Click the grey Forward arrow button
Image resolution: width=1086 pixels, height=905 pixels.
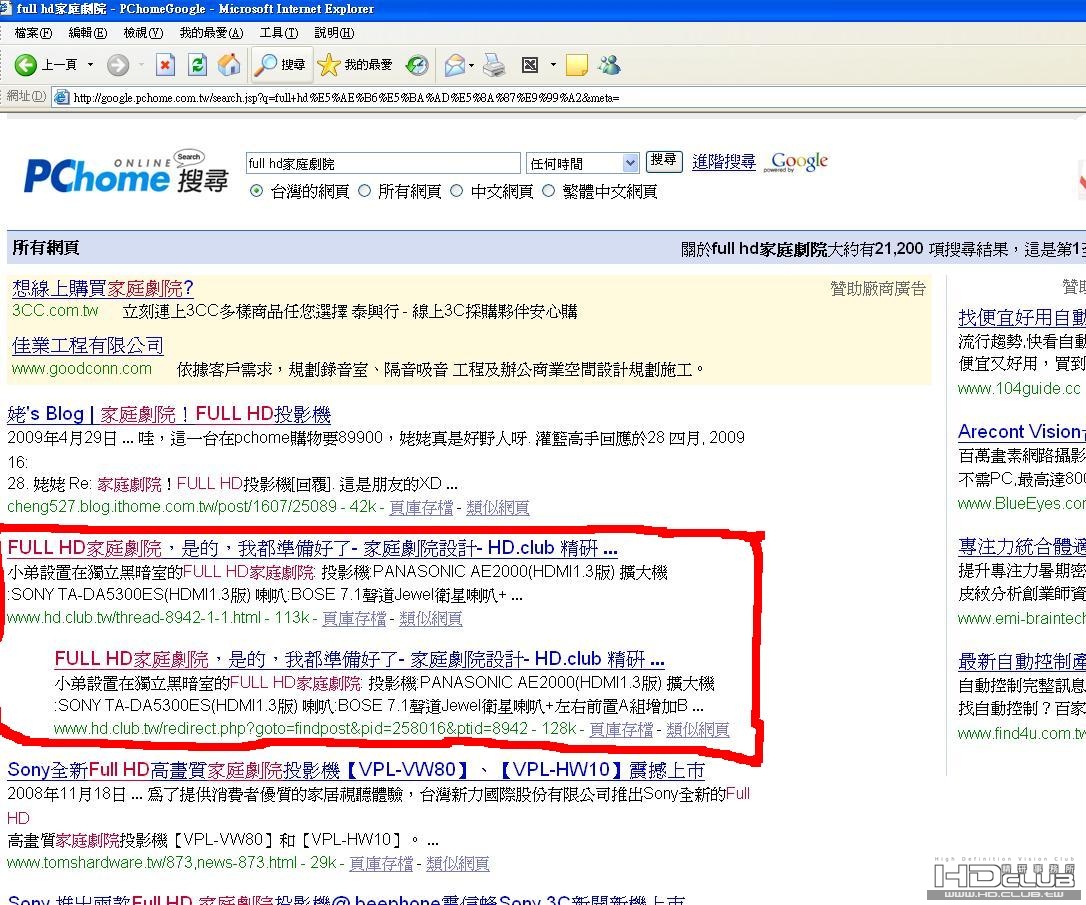click(118, 65)
